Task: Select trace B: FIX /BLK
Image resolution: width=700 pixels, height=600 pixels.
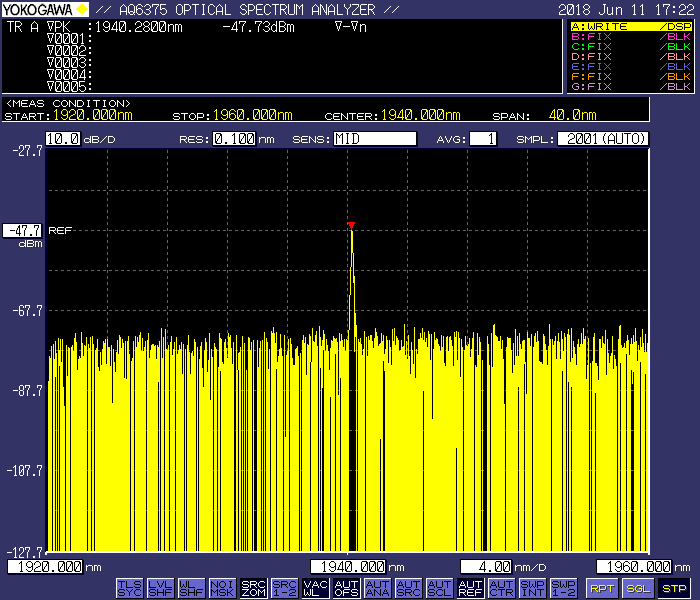Action: click(630, 36)
